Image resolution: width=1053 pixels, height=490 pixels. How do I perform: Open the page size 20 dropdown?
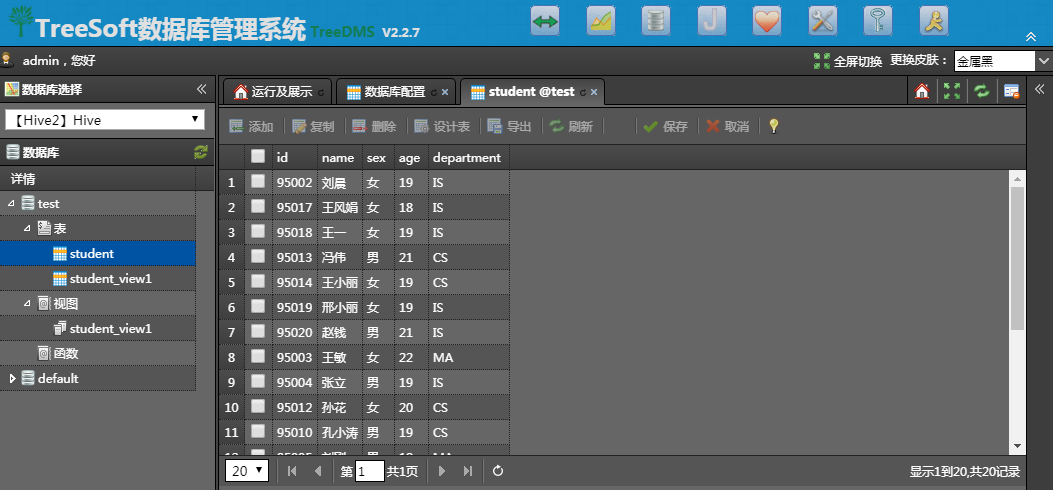(x=246, y=471)
